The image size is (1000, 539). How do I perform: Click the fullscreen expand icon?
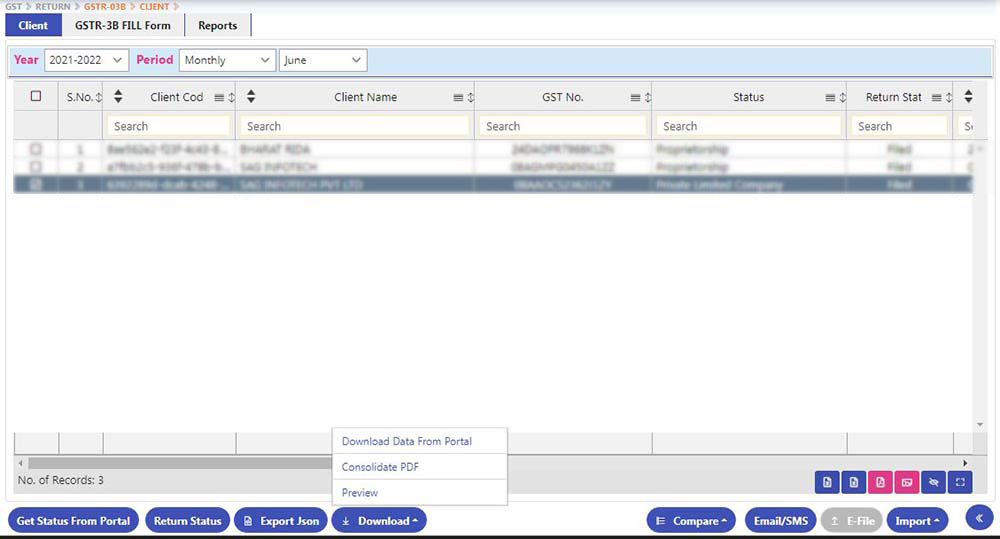tap(960, 482)
